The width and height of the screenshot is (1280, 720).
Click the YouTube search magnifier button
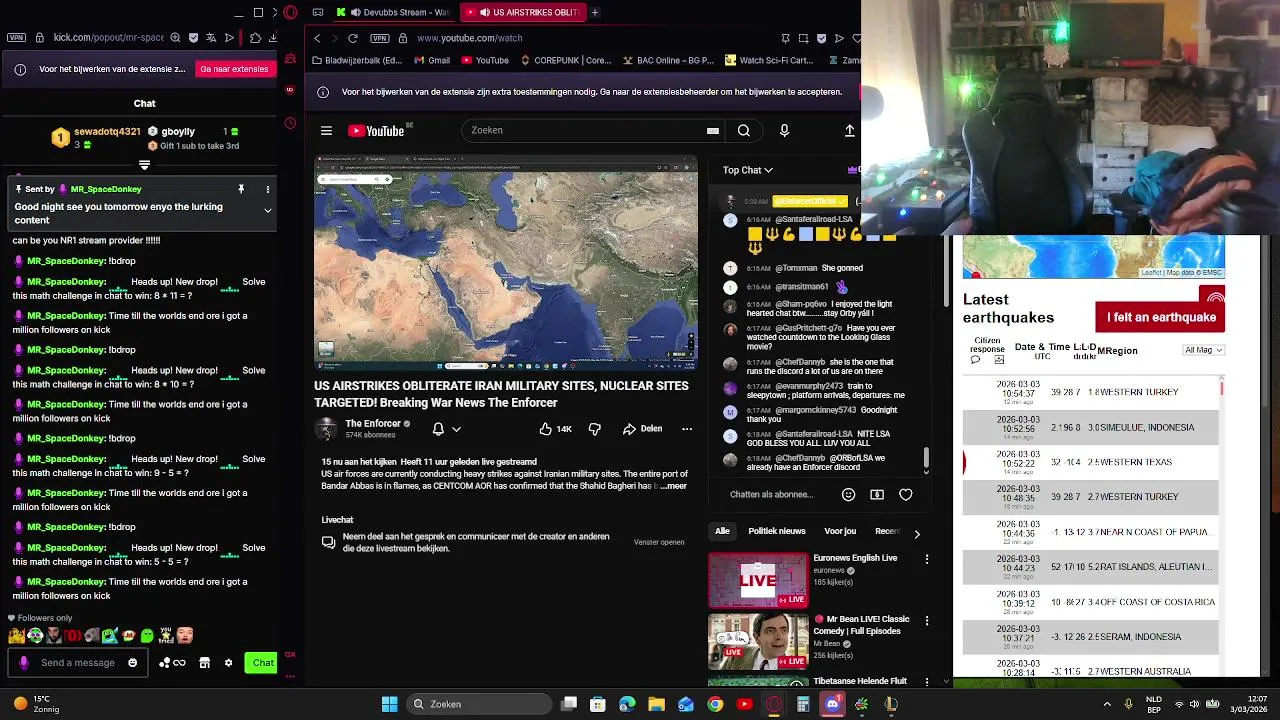click(744, 130)
